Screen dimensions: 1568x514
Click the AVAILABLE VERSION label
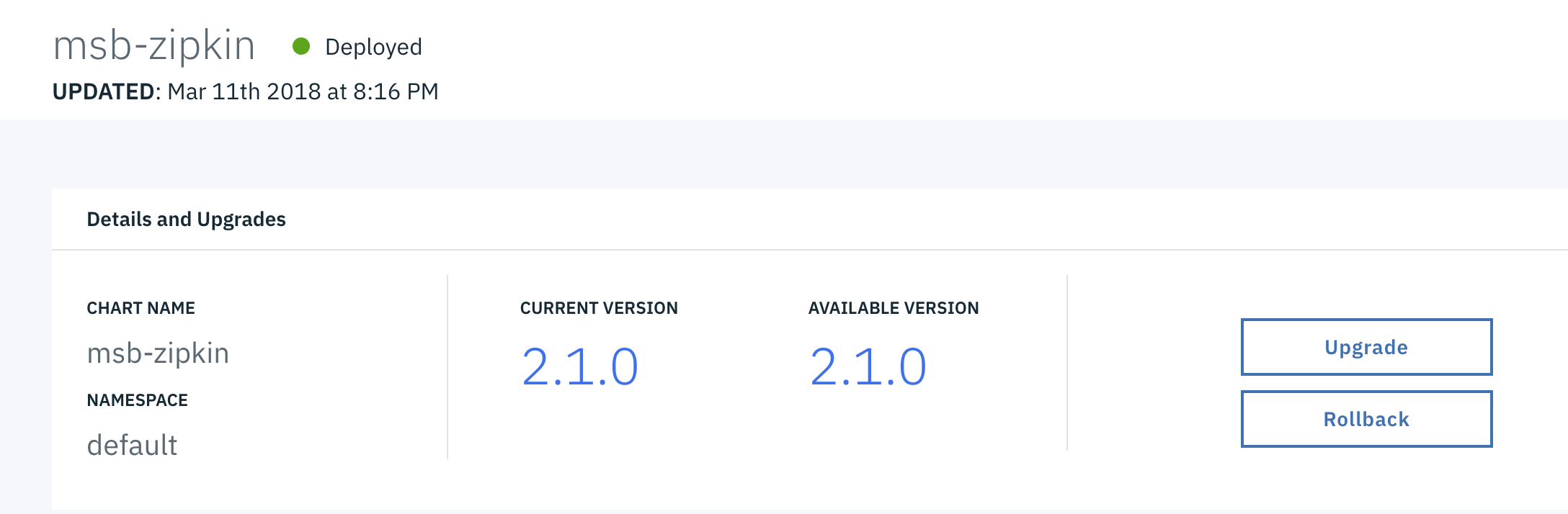click(894, 308)
